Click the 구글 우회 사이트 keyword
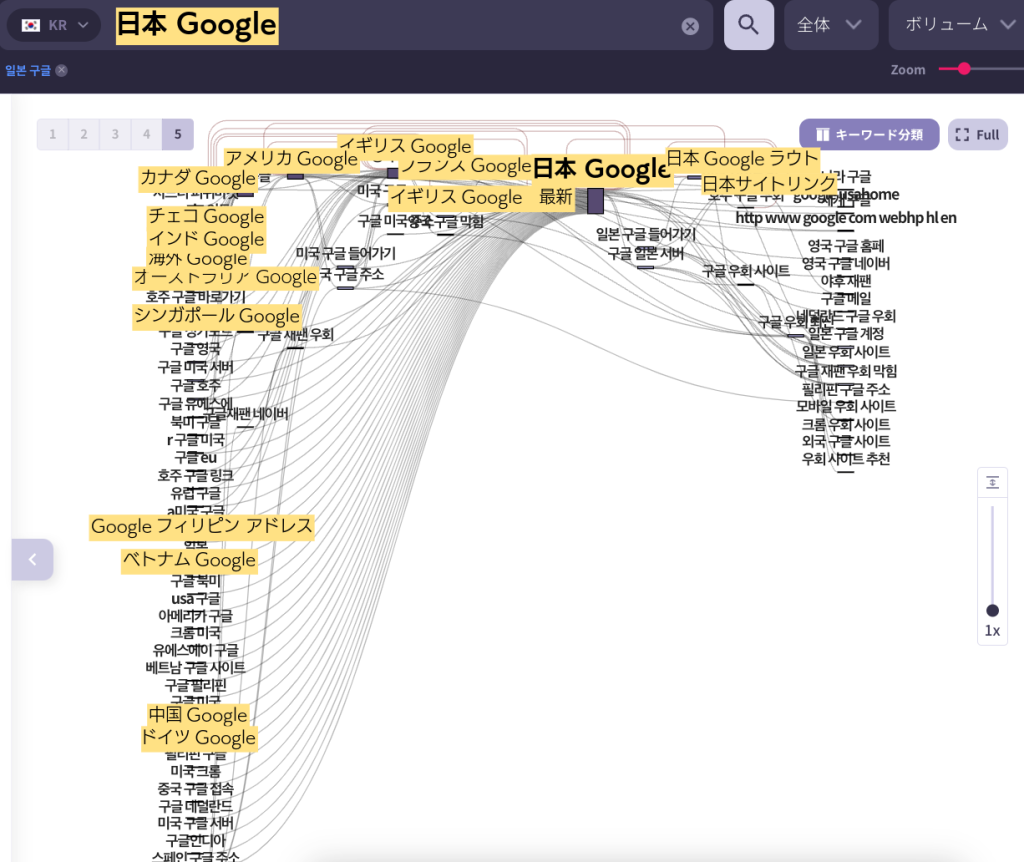1024x862 pixels. (746, 270)
